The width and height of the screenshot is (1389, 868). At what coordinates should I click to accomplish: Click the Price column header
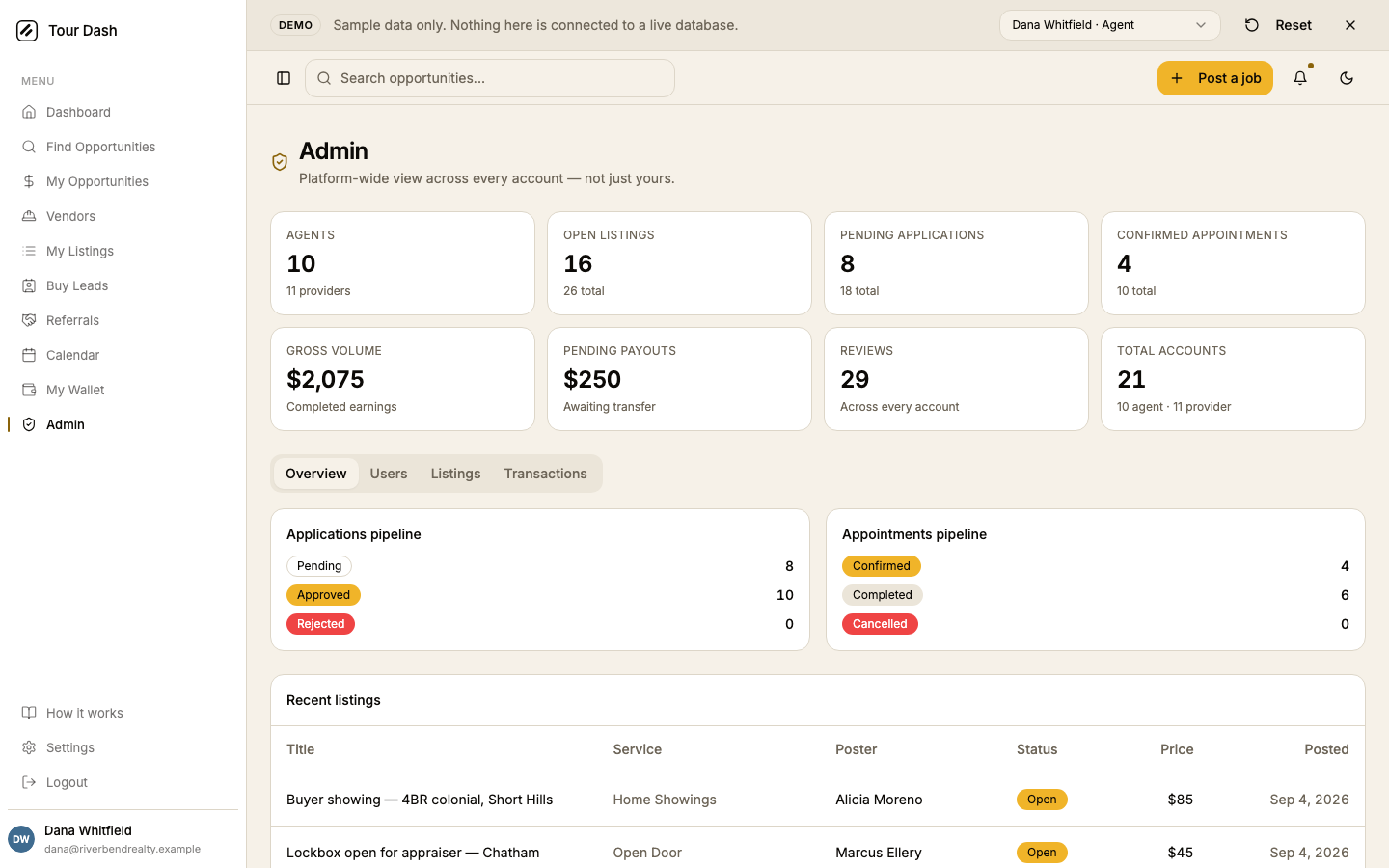coord(1177,749)
